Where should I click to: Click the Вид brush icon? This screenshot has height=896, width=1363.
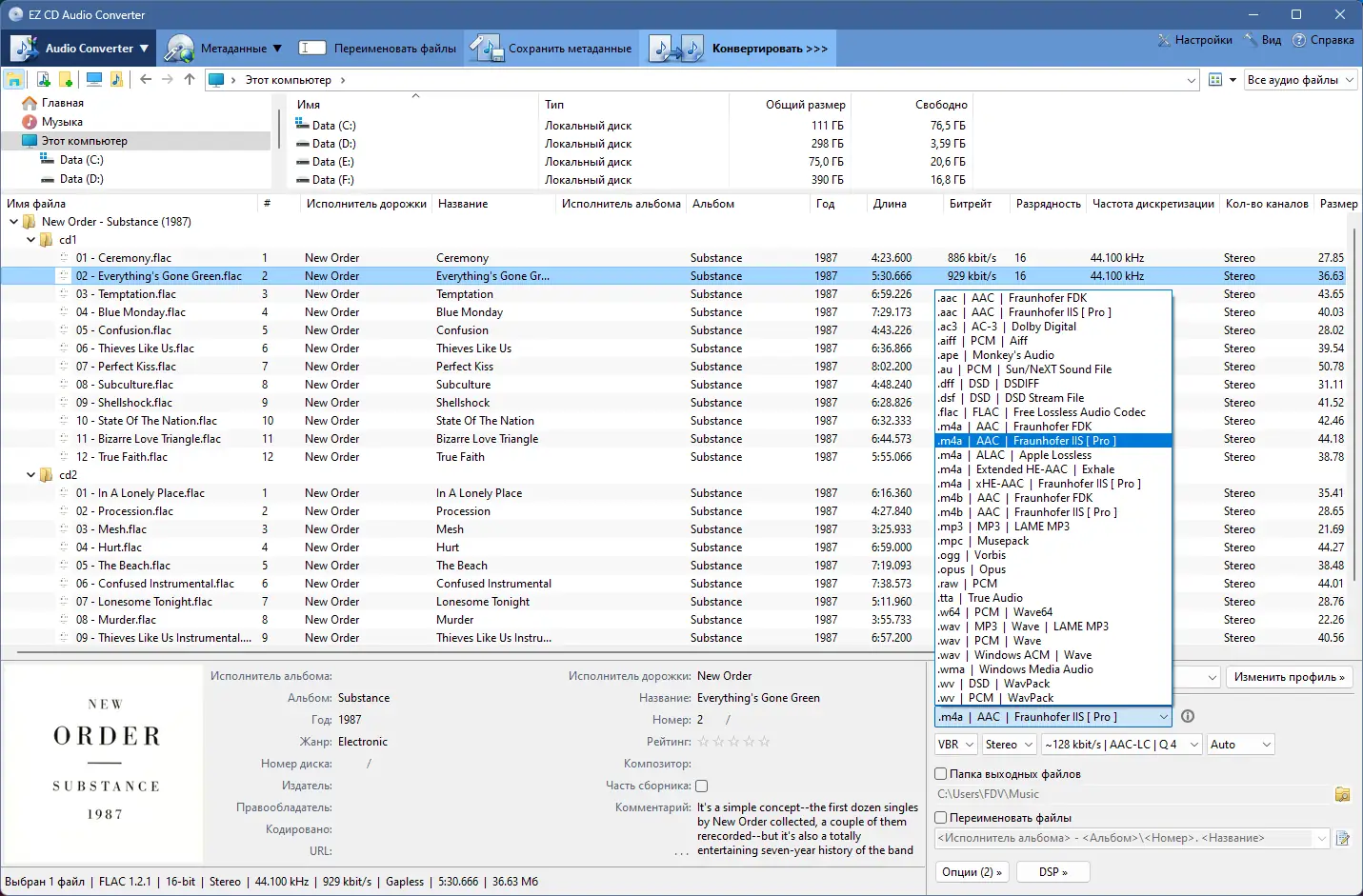click(1251, 40)
